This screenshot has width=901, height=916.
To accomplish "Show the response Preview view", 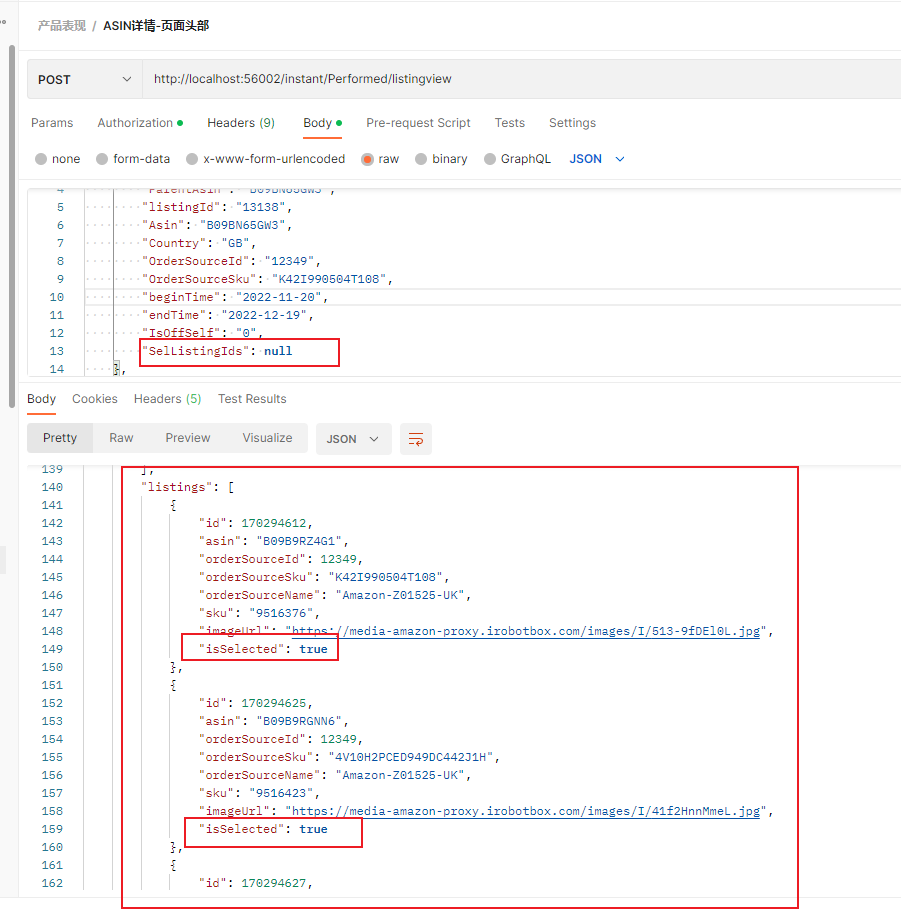I will [188, 438].
